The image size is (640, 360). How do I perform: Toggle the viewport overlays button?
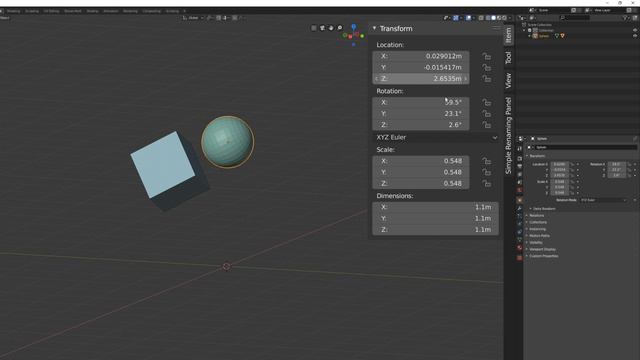468,18
